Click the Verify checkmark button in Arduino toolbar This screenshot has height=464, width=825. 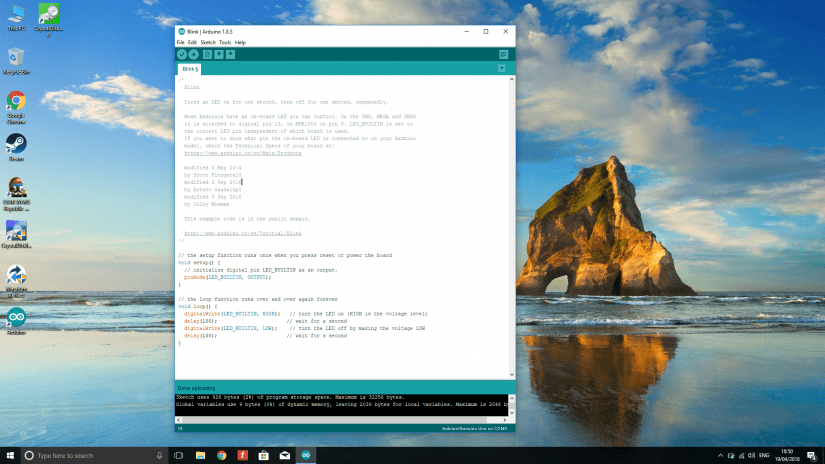[x=182, y=54]
